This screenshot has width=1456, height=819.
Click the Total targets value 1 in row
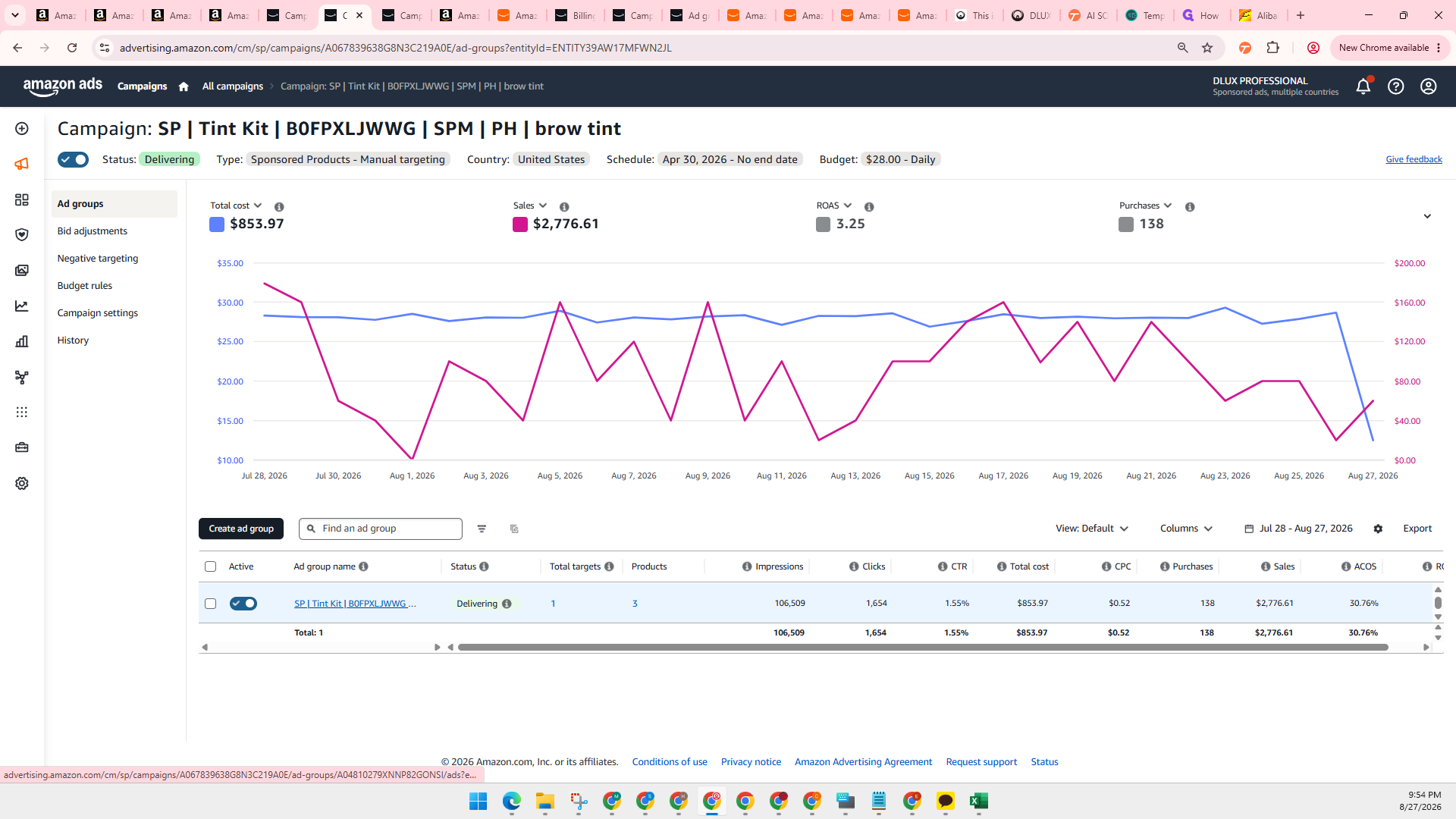click(x=553, y=604)
